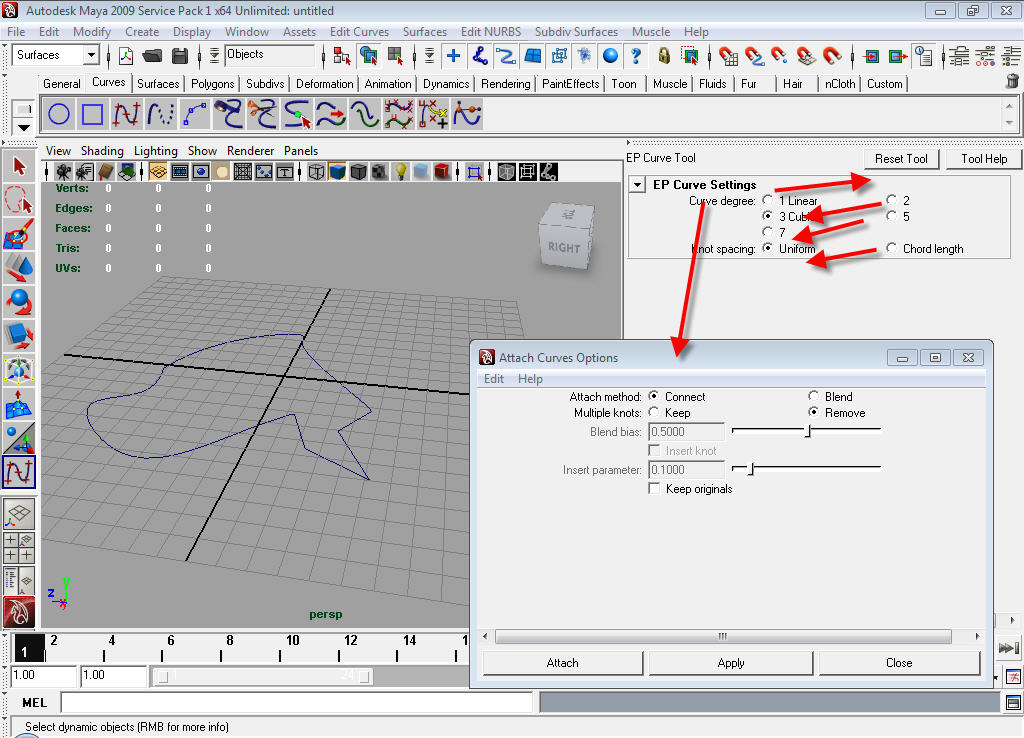Click the scissors Detach Curves shelf icon
This screenshot has width=1024, height=738.
(263, 114)
